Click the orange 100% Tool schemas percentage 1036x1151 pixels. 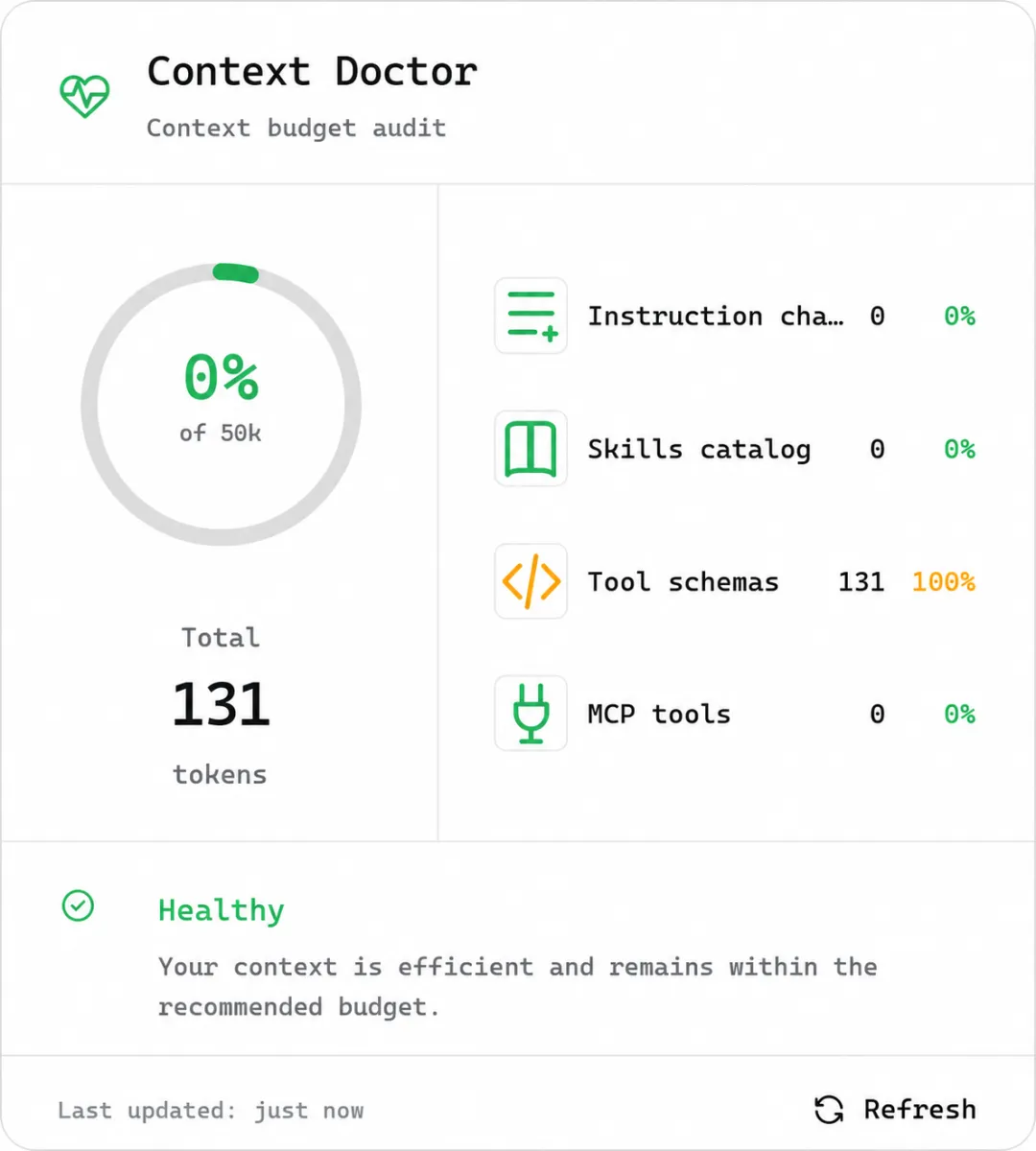[x=943, y=581]
